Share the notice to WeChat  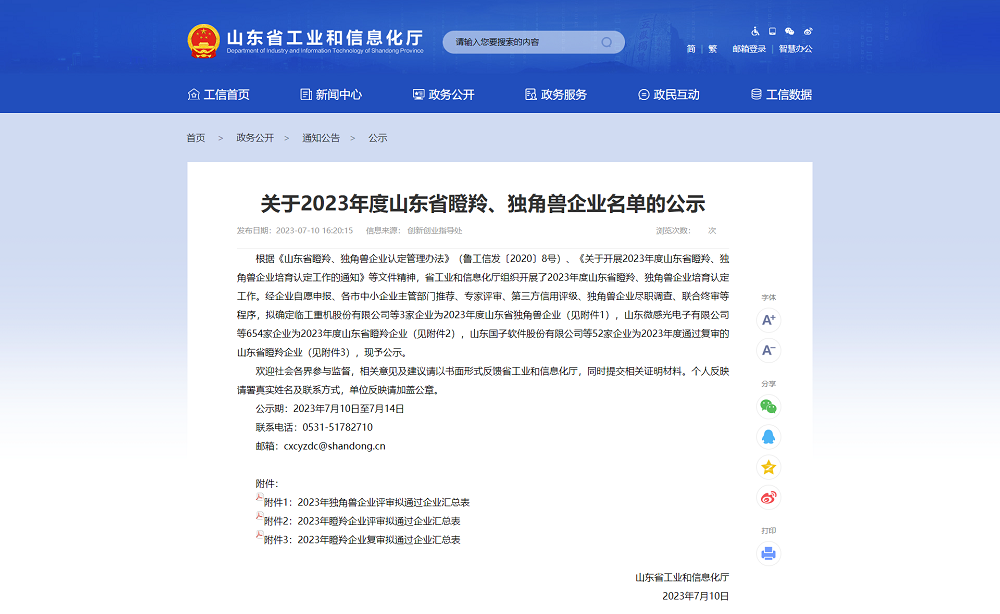[x=768, y=407]
